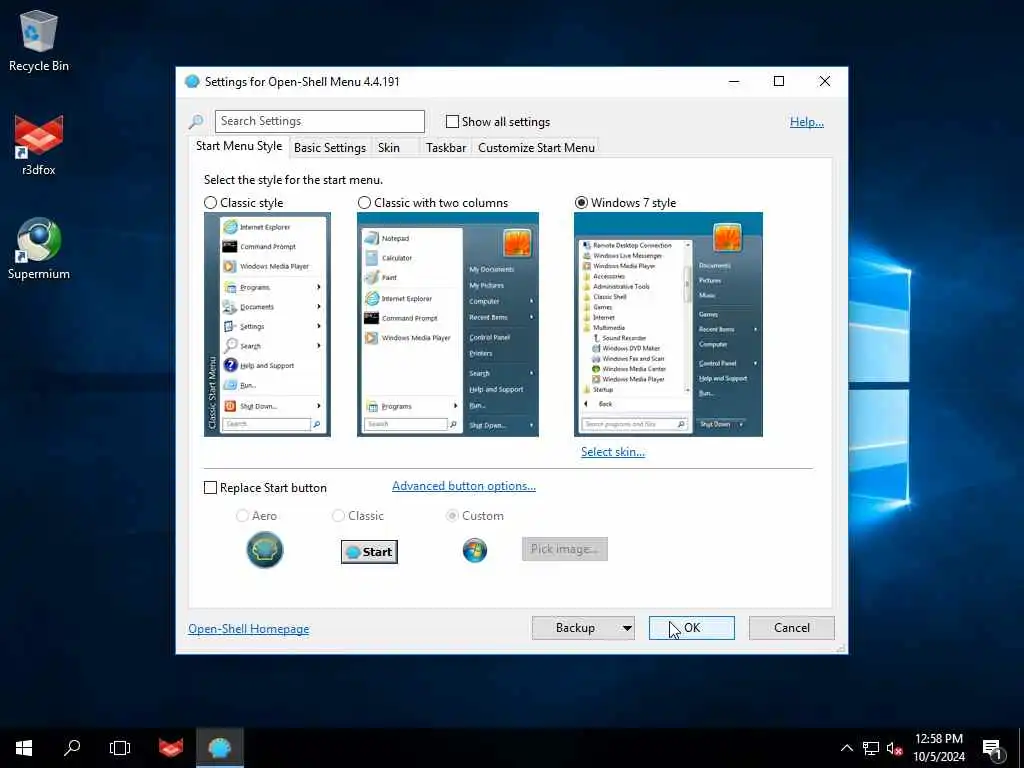Open the Recycle Bin desktop icon

(x=39, y=40)
